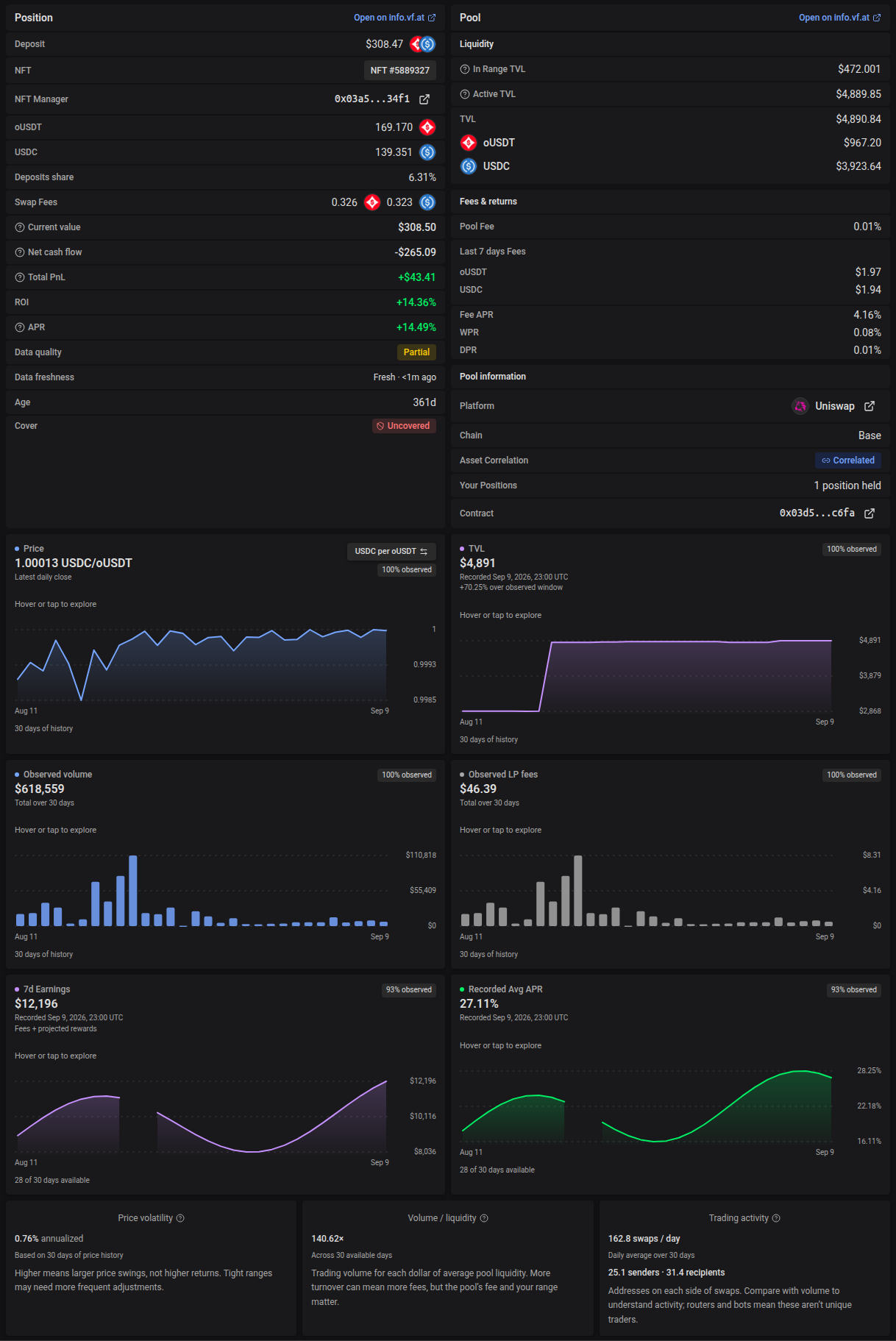This screenshot has height=1341, width=896.
Task: Click the Base chain value
Action: pyautogui.click(x=870, y=435)
